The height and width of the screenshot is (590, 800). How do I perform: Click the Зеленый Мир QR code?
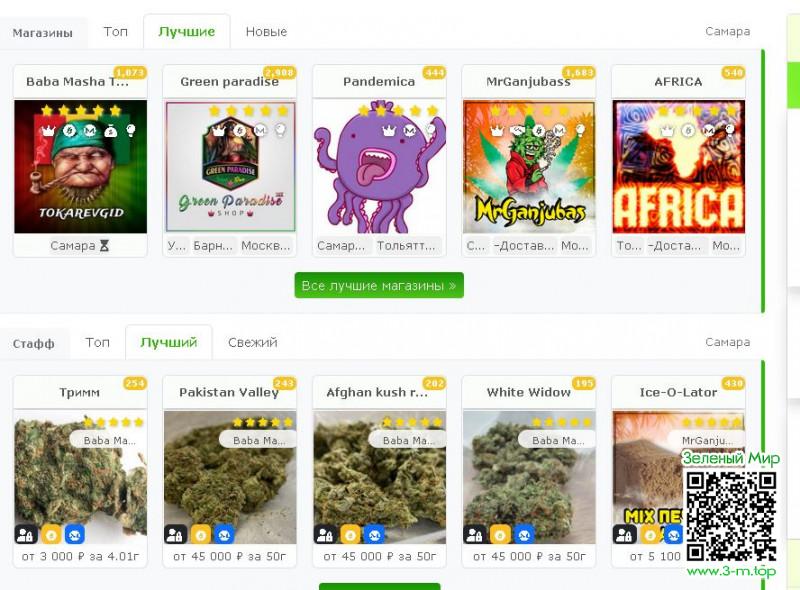(x=732, y=517)
